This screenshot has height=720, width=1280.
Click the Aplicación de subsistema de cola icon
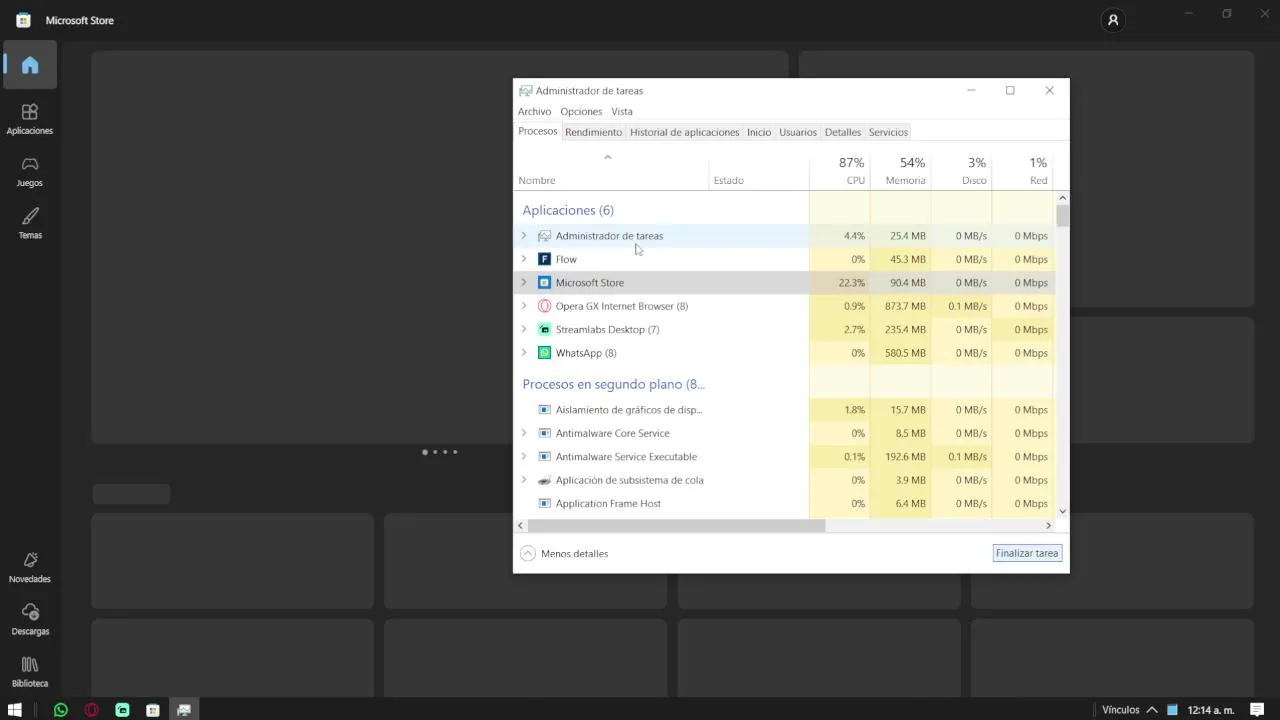point(544,480)
